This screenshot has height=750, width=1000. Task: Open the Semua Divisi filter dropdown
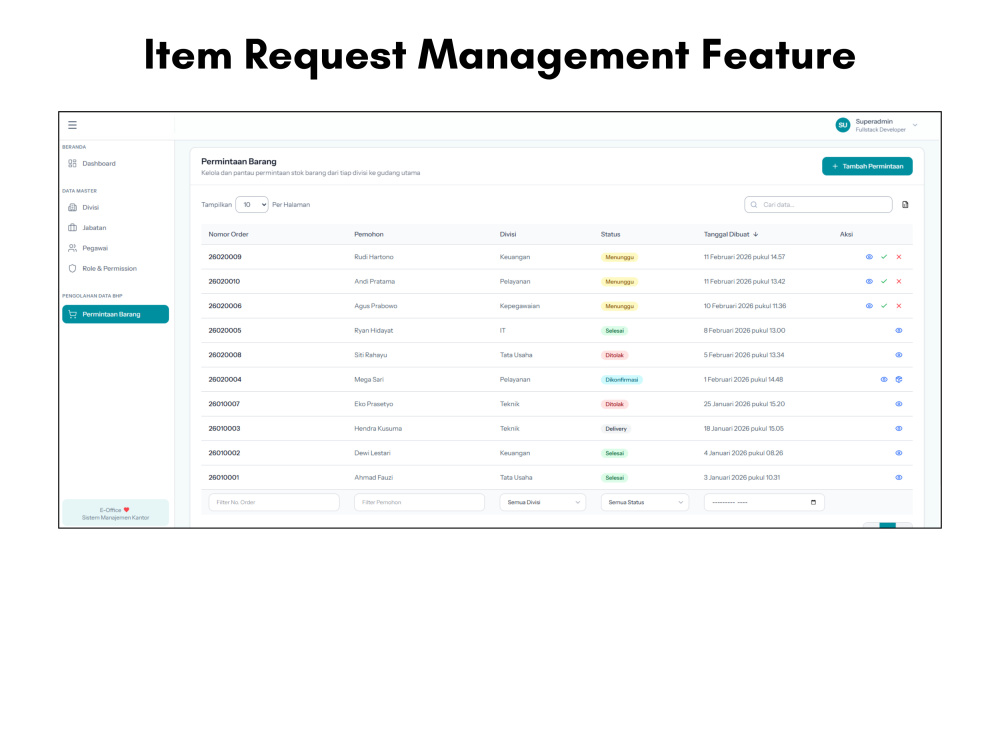coord(543,503)
